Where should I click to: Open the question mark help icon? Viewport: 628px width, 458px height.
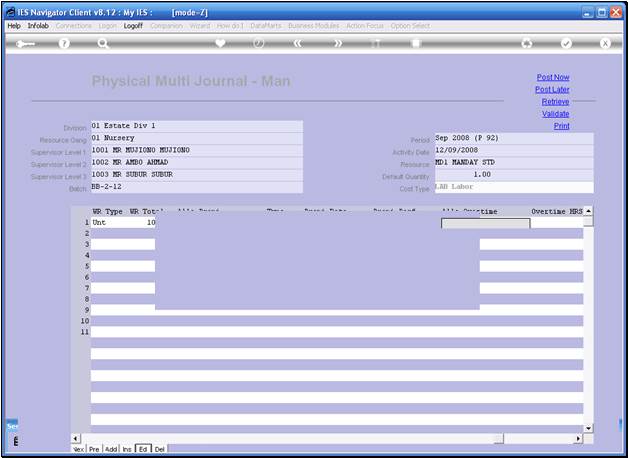click(64, 43)
